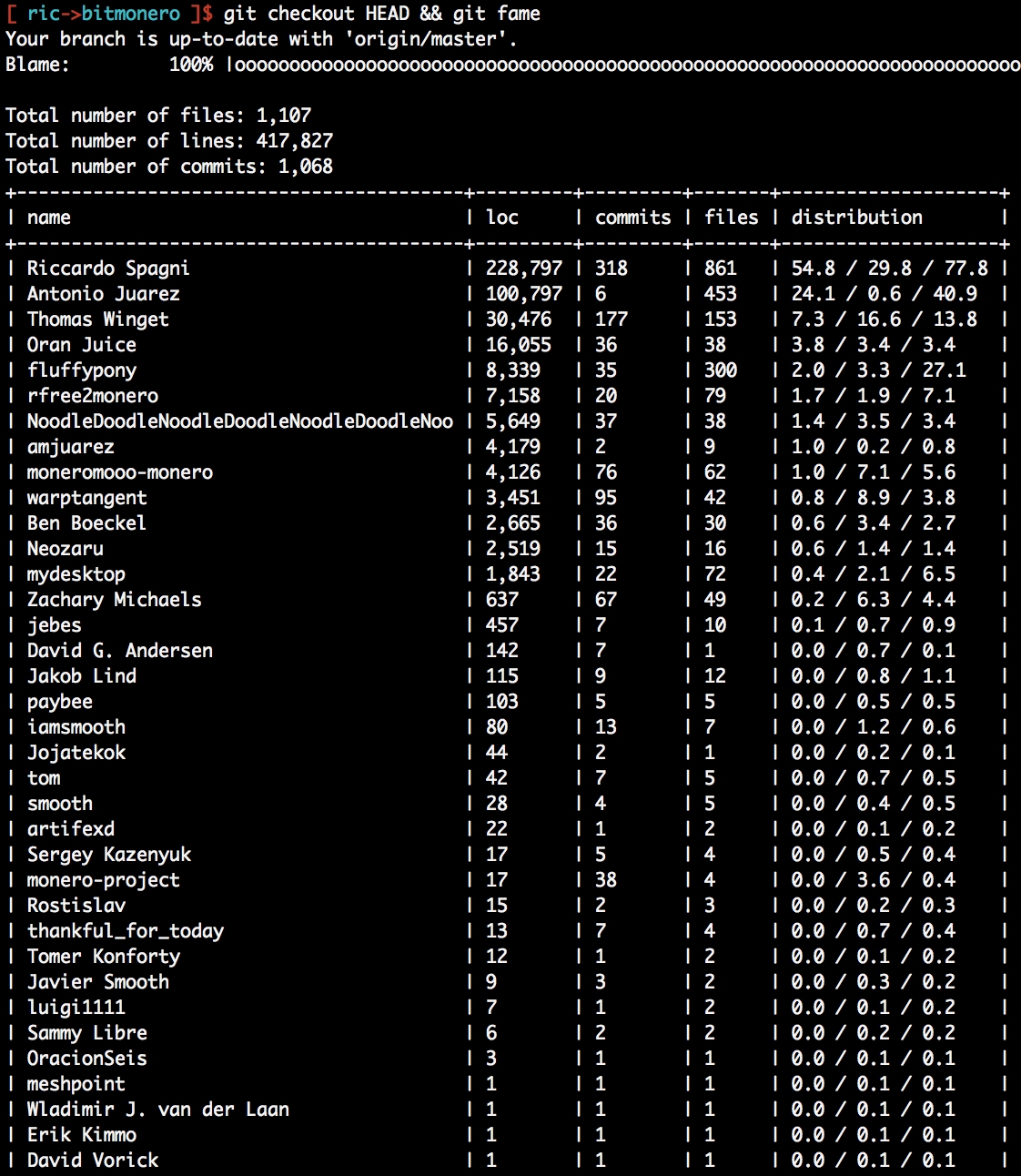Click the name 'Ben Boeckel'
The height and width of the screenshot is (1176, 1021).
click(x=86, y=523)
